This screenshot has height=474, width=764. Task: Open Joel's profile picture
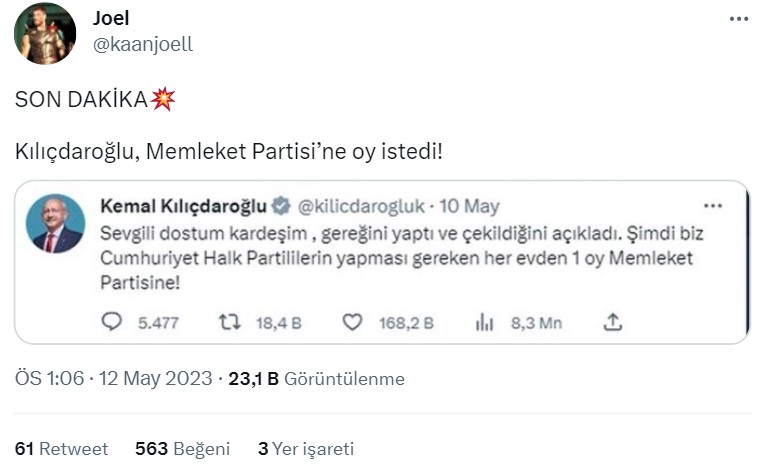tap(45, 33)
